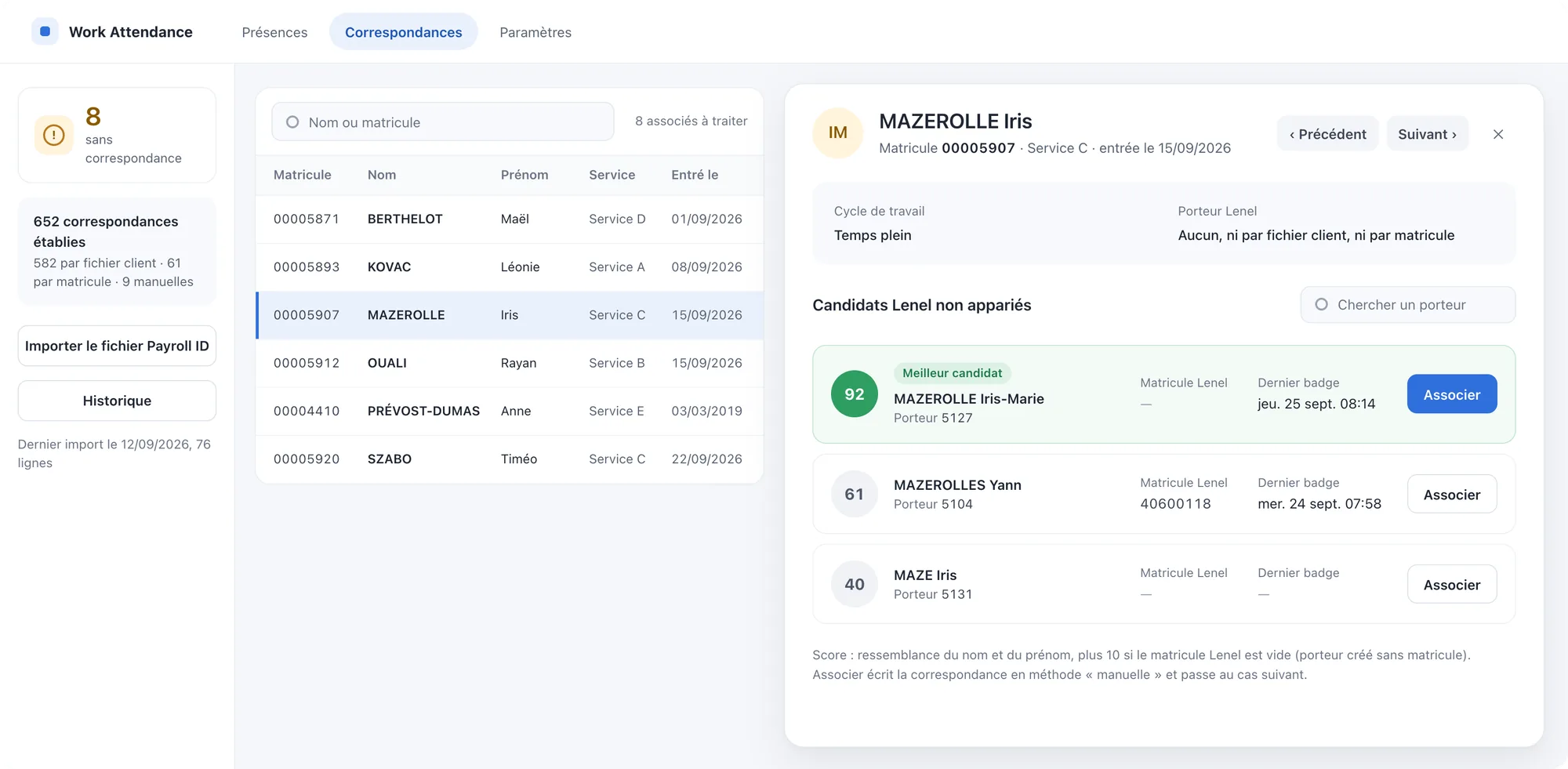This screenshot has height=769, width=1568.
Task: Click matricule 00005871 cell
Action: pyautogui.click(x=306, y=219)
